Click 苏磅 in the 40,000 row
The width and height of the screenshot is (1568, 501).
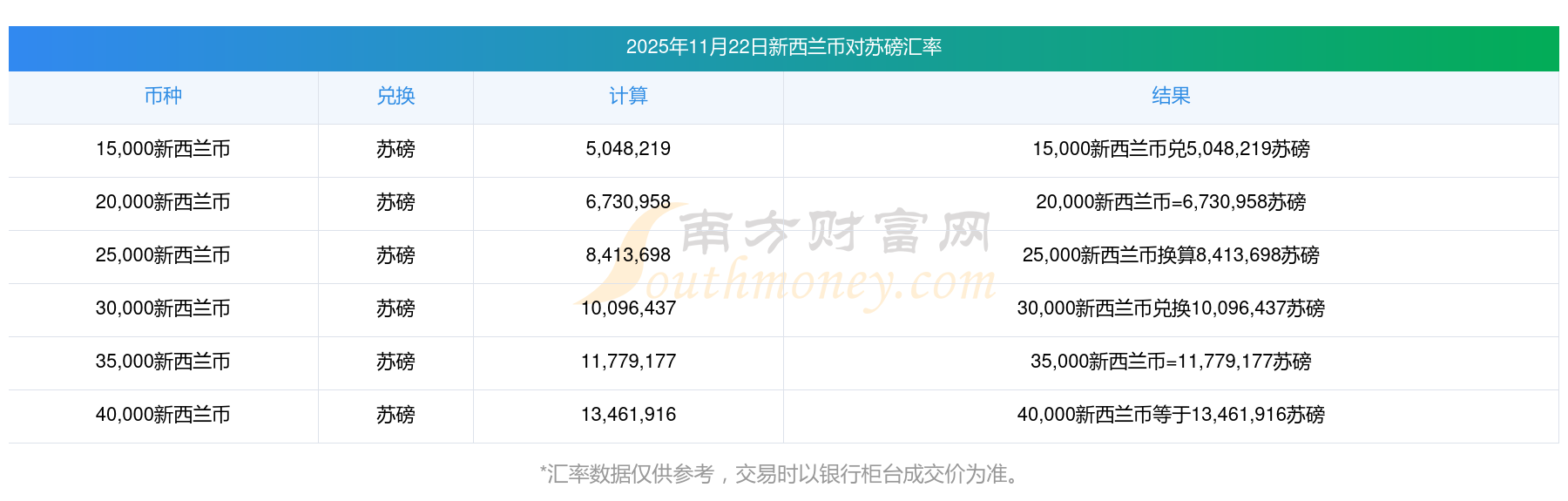pos(395,415)
